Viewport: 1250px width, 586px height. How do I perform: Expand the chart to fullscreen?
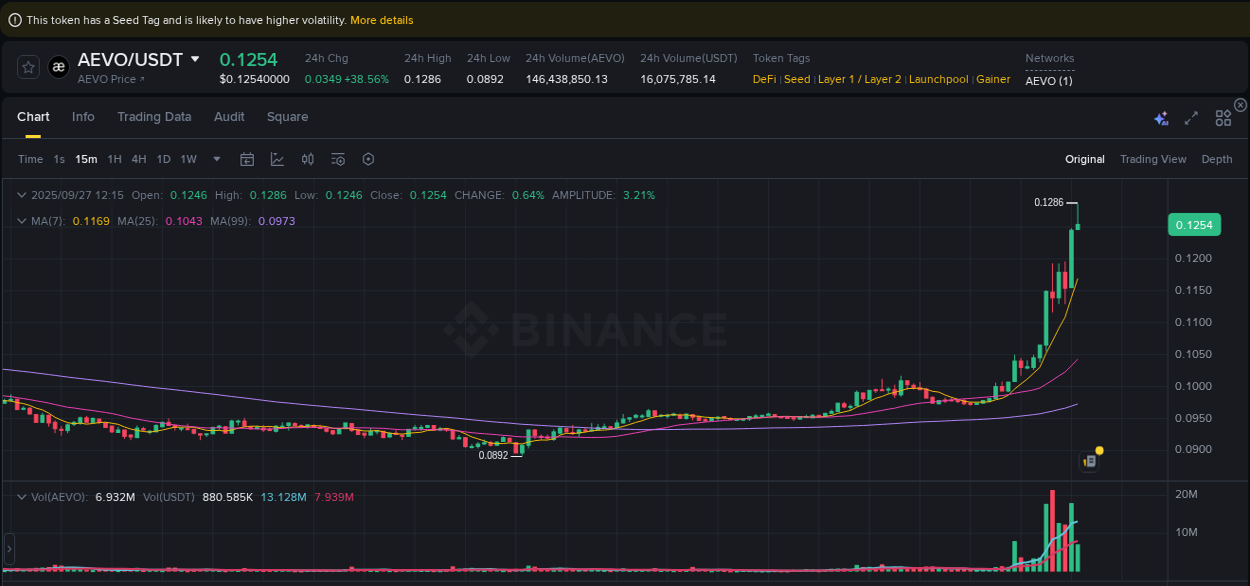pos(1191,118)
